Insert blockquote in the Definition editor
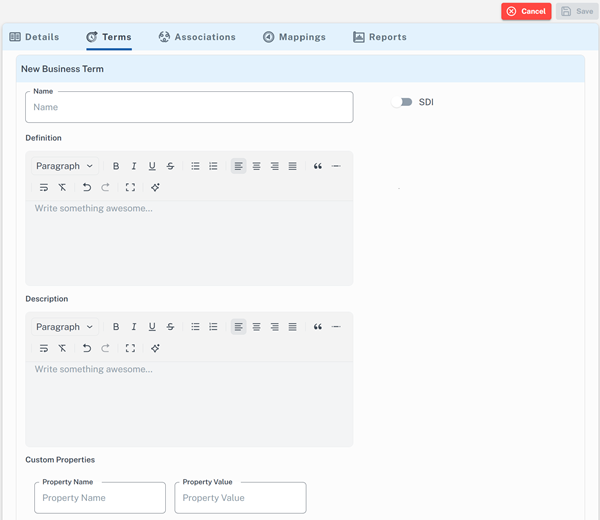 pos(318,166)
